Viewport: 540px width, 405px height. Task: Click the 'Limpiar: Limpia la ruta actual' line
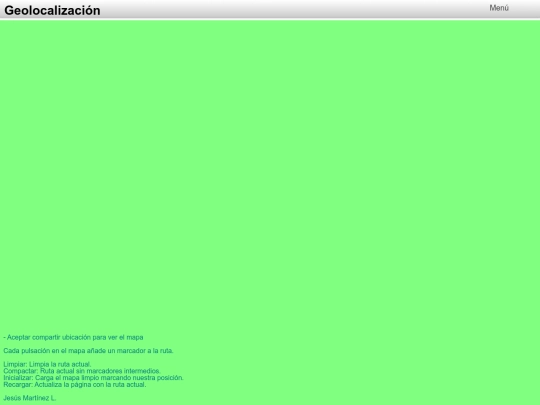pos(47,364)
